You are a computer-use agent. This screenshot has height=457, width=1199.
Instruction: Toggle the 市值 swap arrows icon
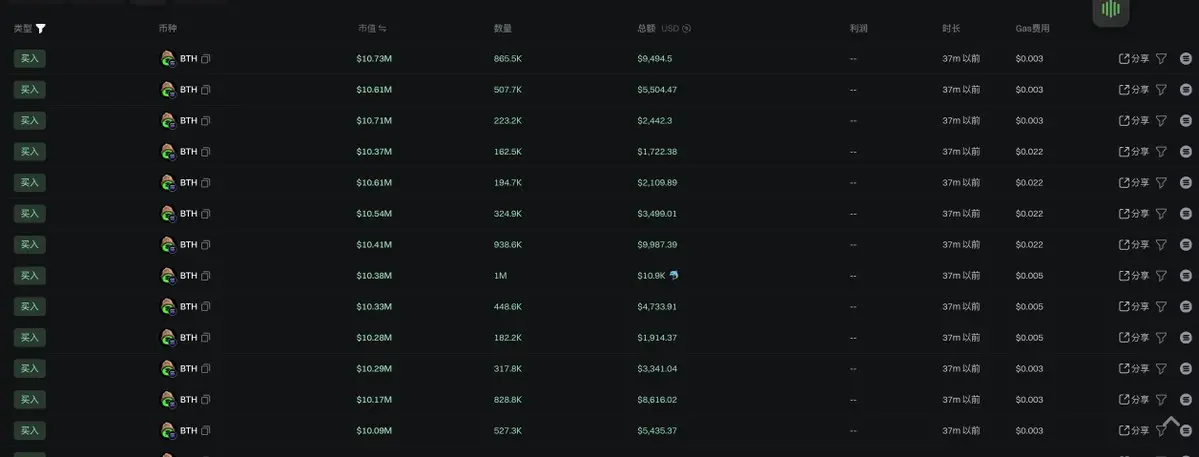click(x=382, y=28)
